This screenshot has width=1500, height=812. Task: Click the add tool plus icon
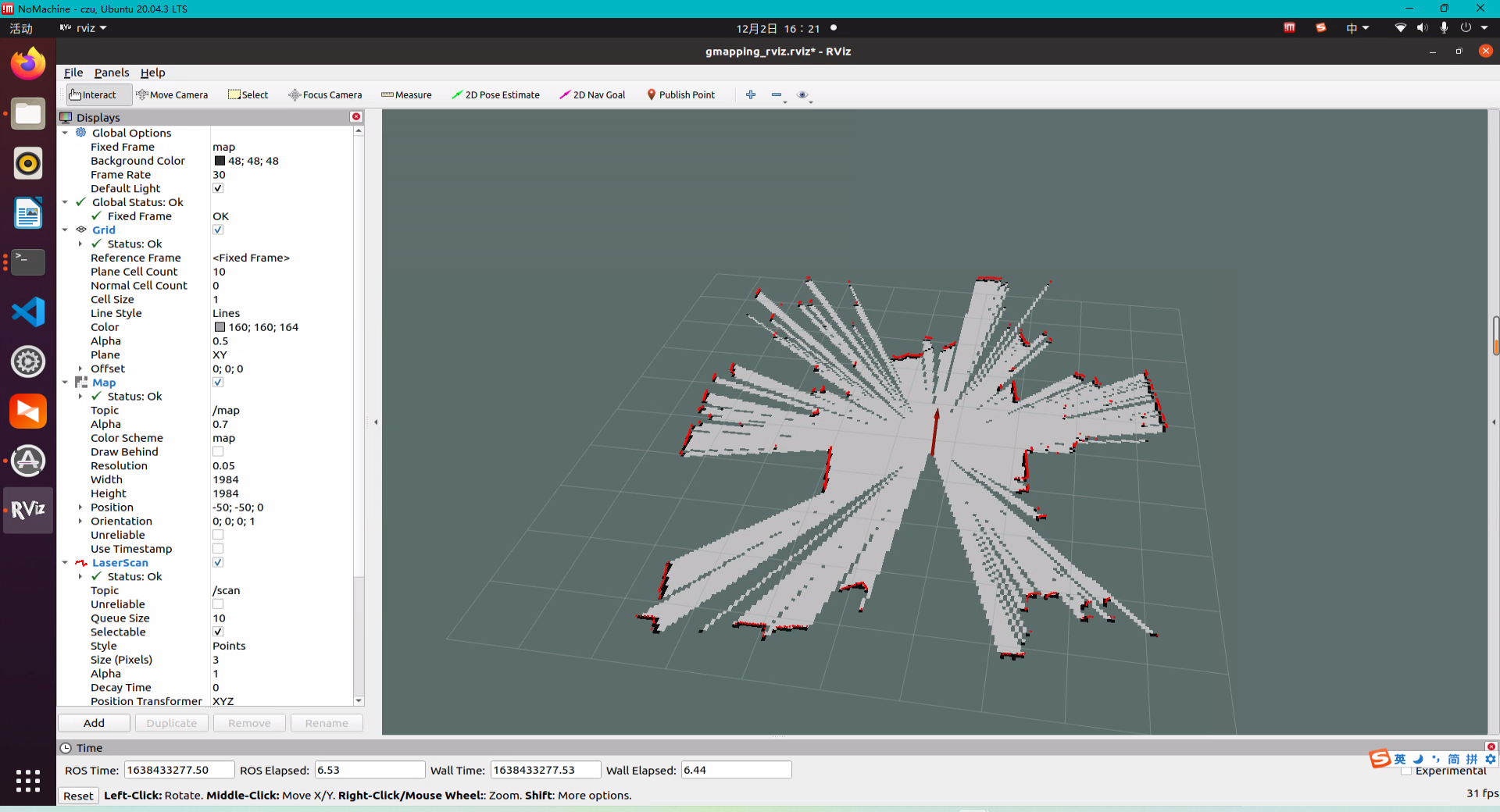point(751,94)
